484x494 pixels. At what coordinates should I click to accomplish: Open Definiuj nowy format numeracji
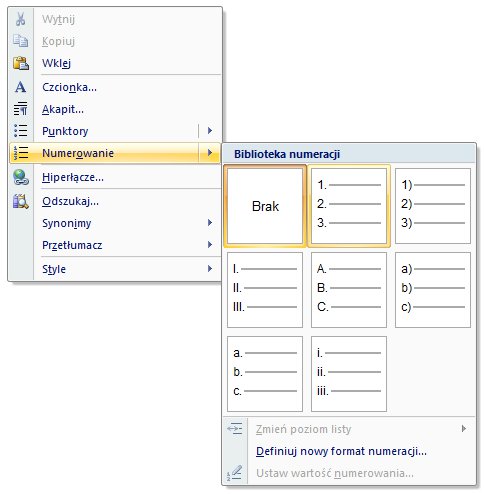[x=341, y=451]
